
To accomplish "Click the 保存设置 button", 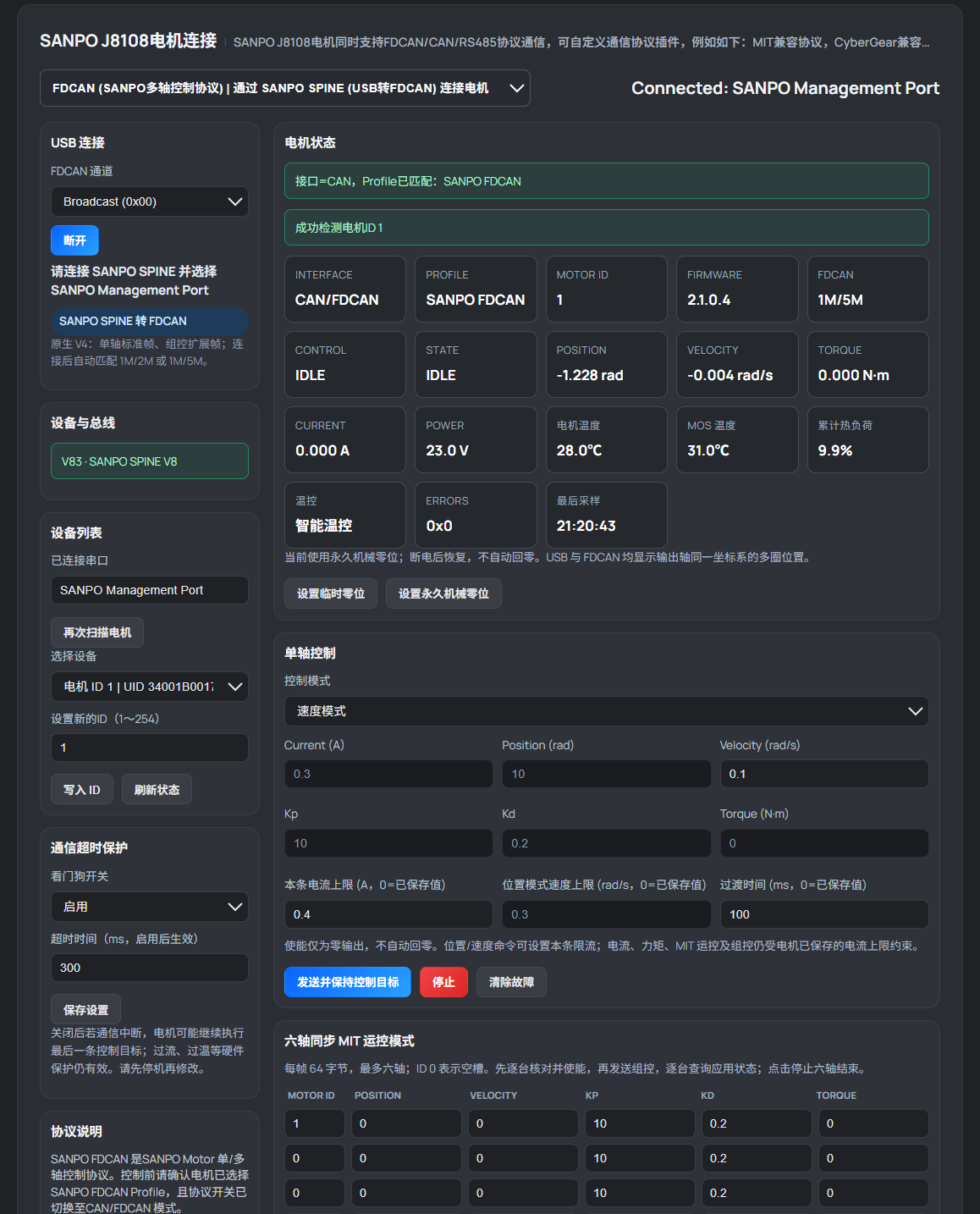I will point(85,1010).
